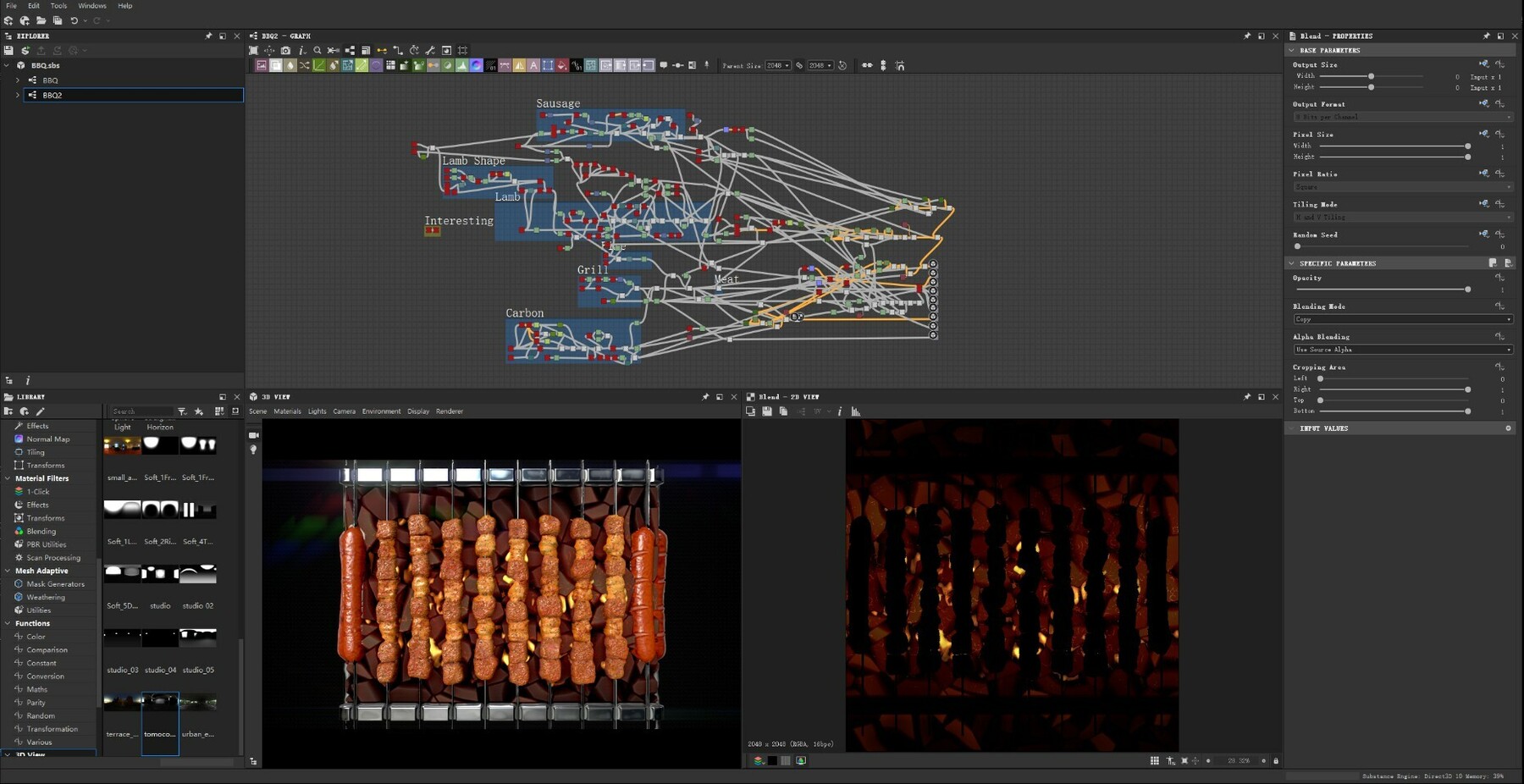
Task: Adjust the Opacity slider handle
Action: [1467, 290]
